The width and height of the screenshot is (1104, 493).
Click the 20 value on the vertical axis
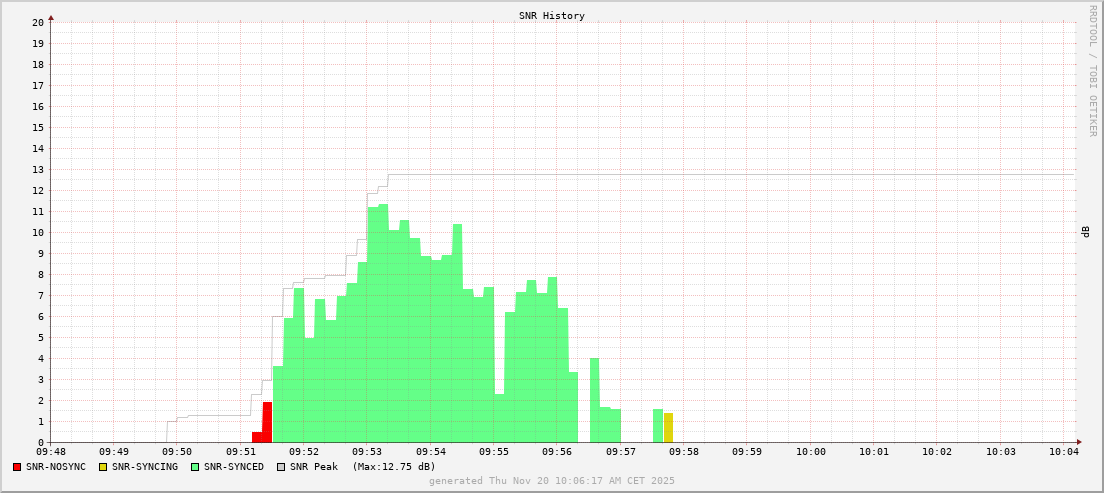click(x=38, y=22)
